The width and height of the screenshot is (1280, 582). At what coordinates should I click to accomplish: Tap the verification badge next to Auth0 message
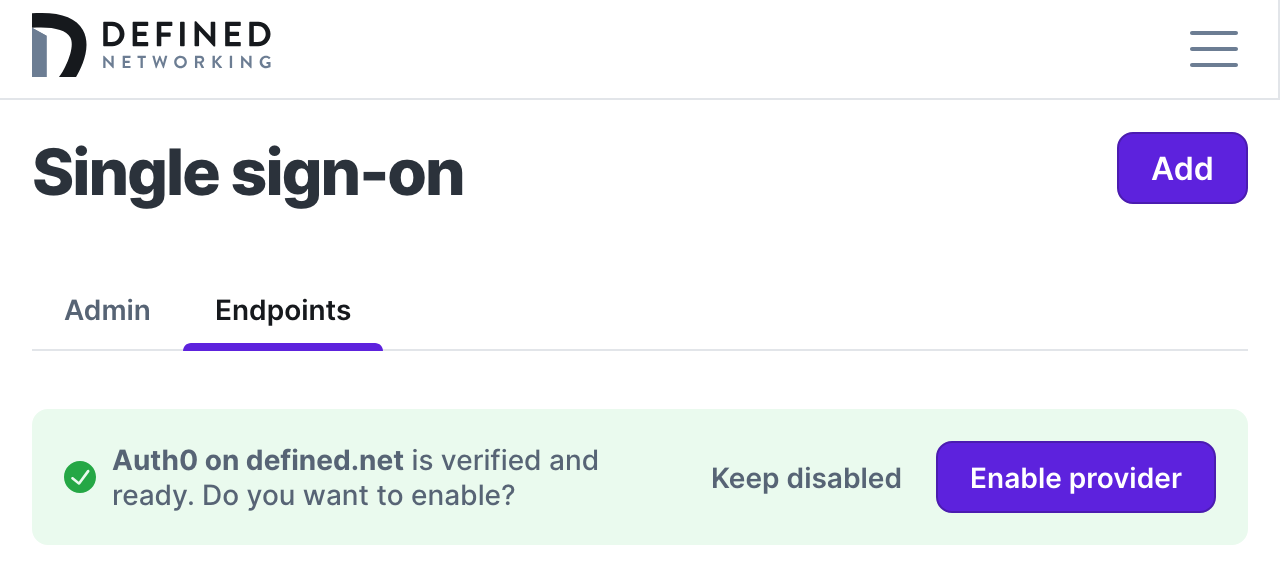(79, 477)
